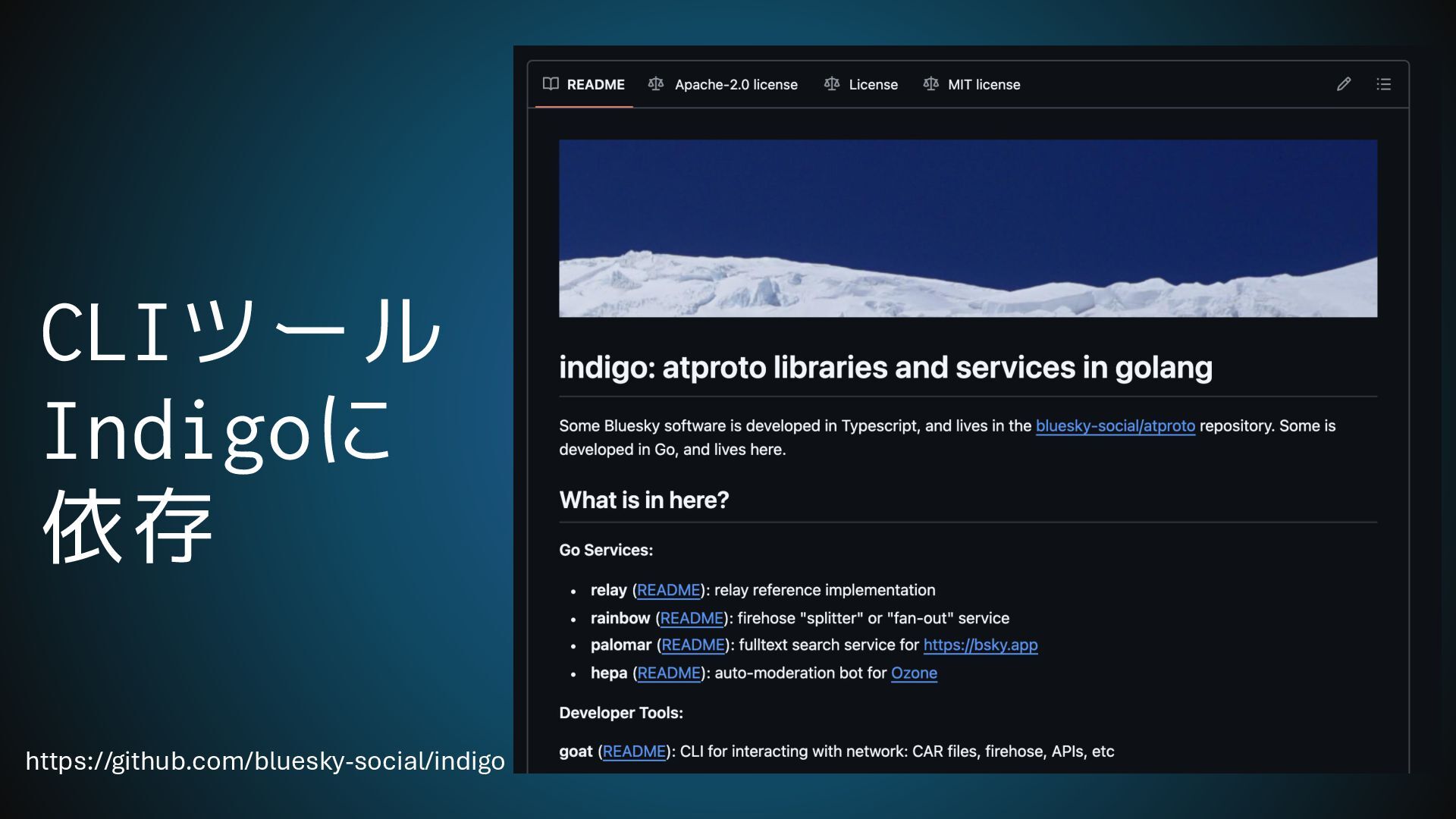Open the Apache-2.0 license tab
Viewport: 1456px width, 819px height.
click(736, 85)
